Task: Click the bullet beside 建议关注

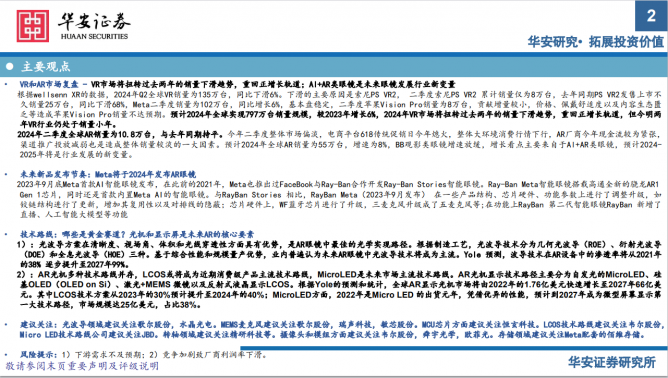Action: coord(6,325)
